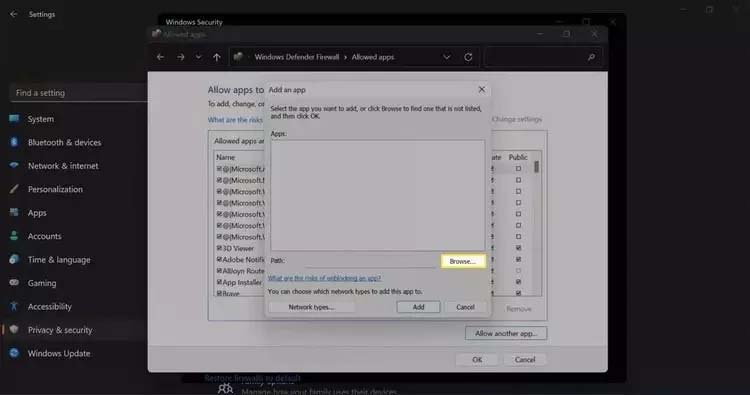Close the Add an app dialog

click(x=482, y=89)
